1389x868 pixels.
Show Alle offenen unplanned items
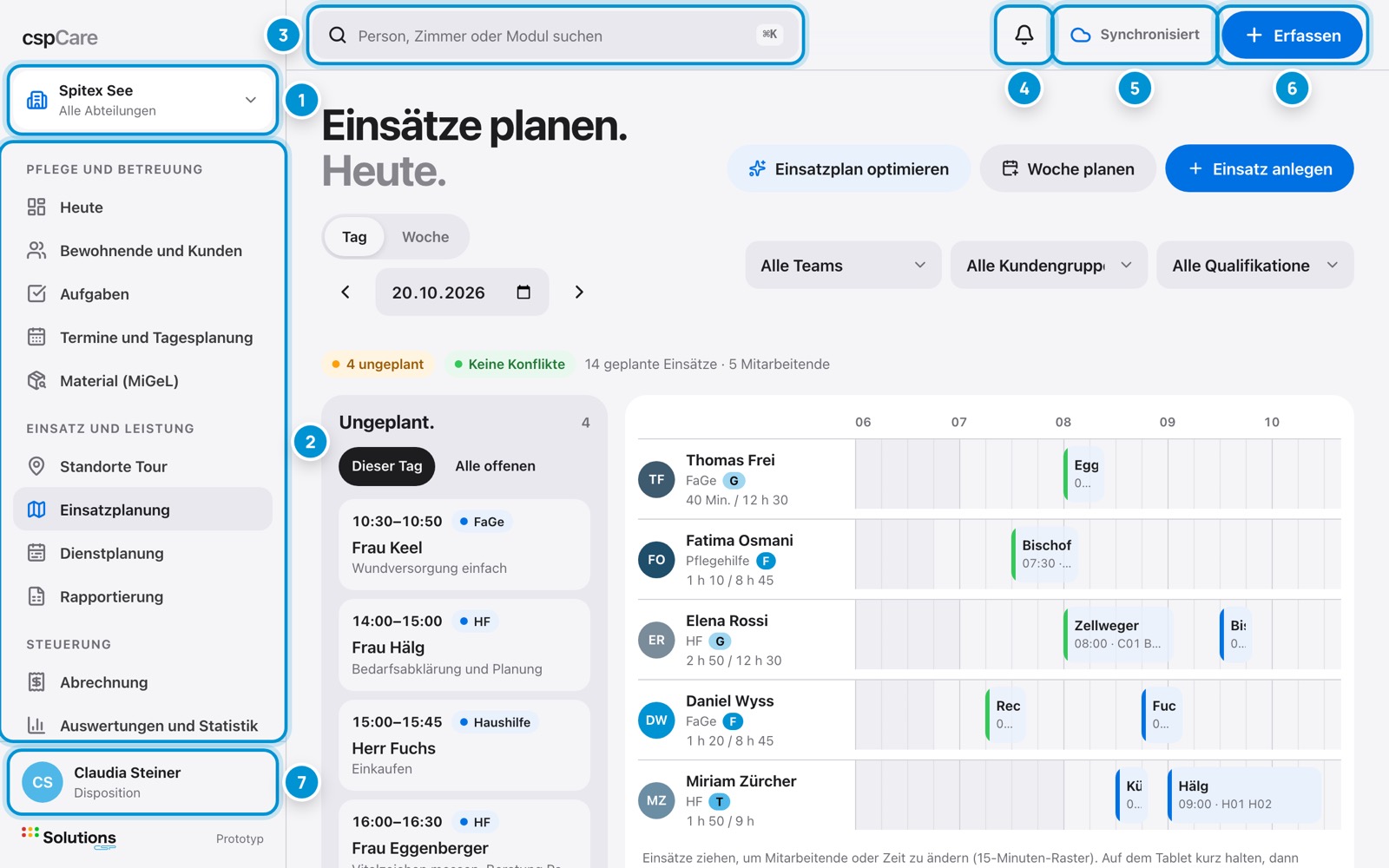(495, 466)
